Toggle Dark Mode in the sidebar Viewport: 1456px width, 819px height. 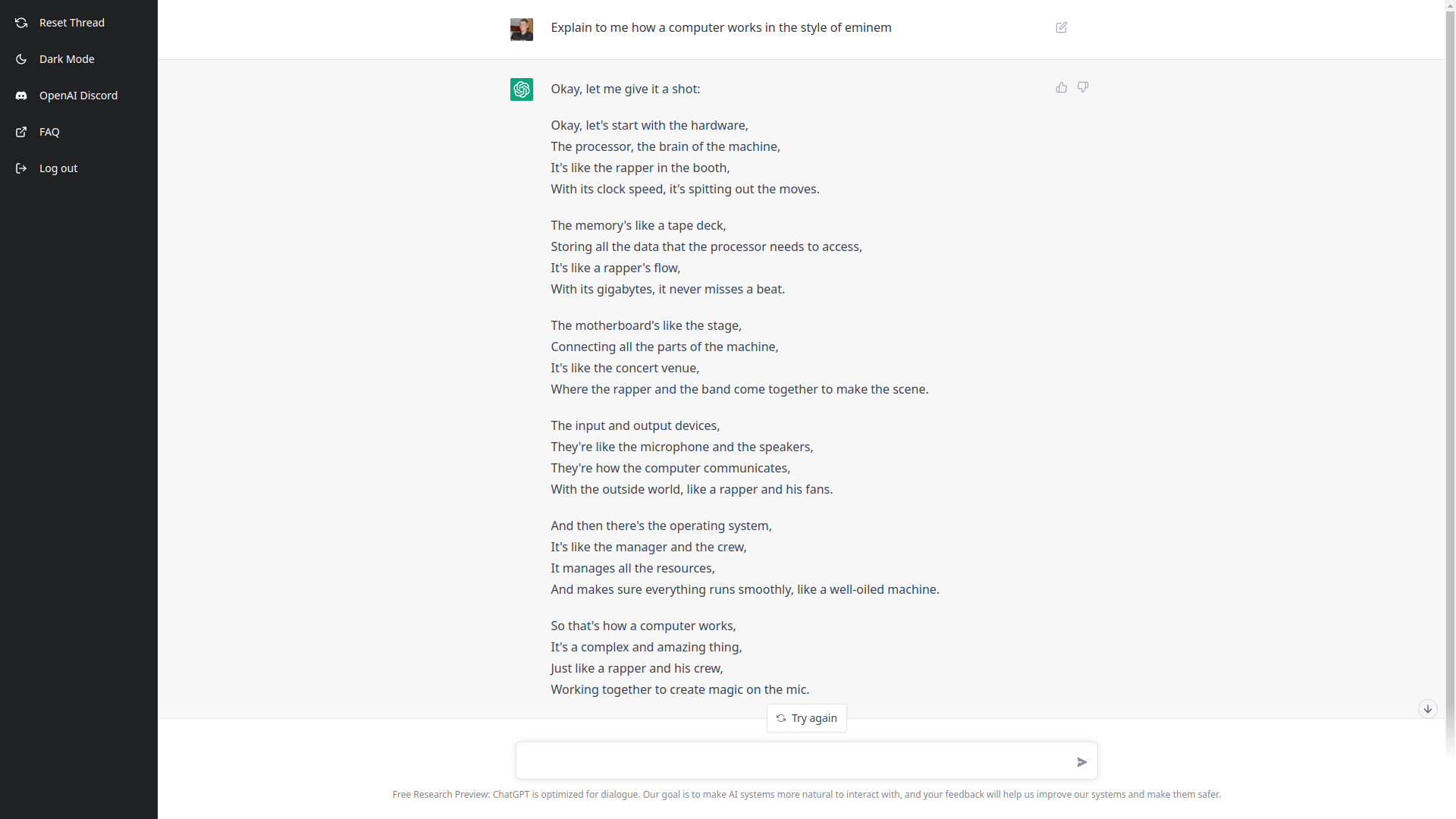pyautogui.click(x=67, y=59)
